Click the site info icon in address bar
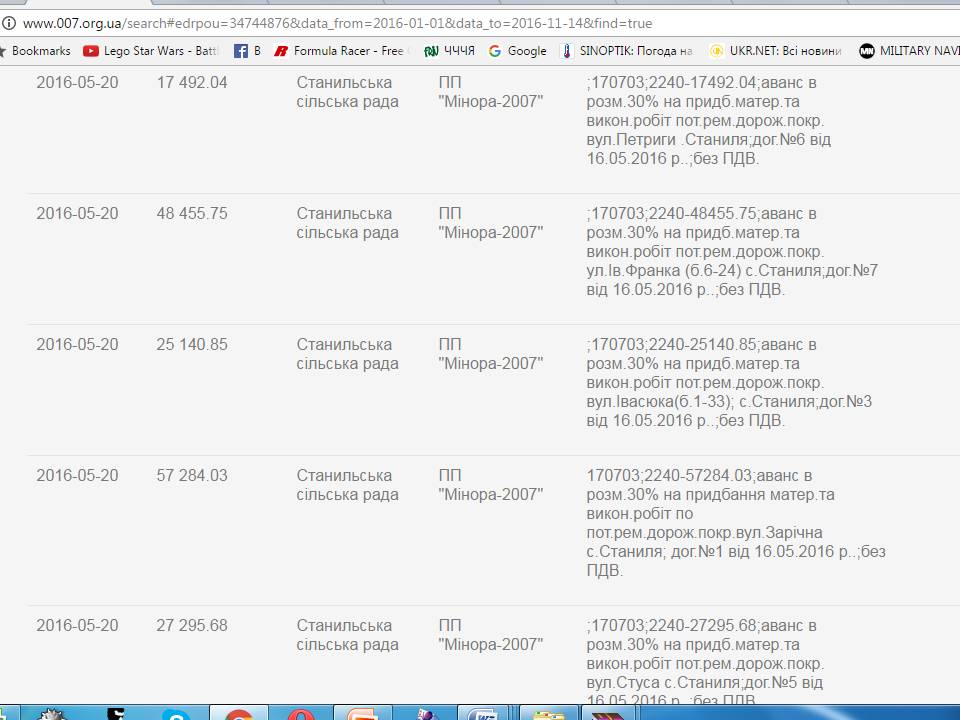Screen dimensions: 960x720 [x=9, y=22]
